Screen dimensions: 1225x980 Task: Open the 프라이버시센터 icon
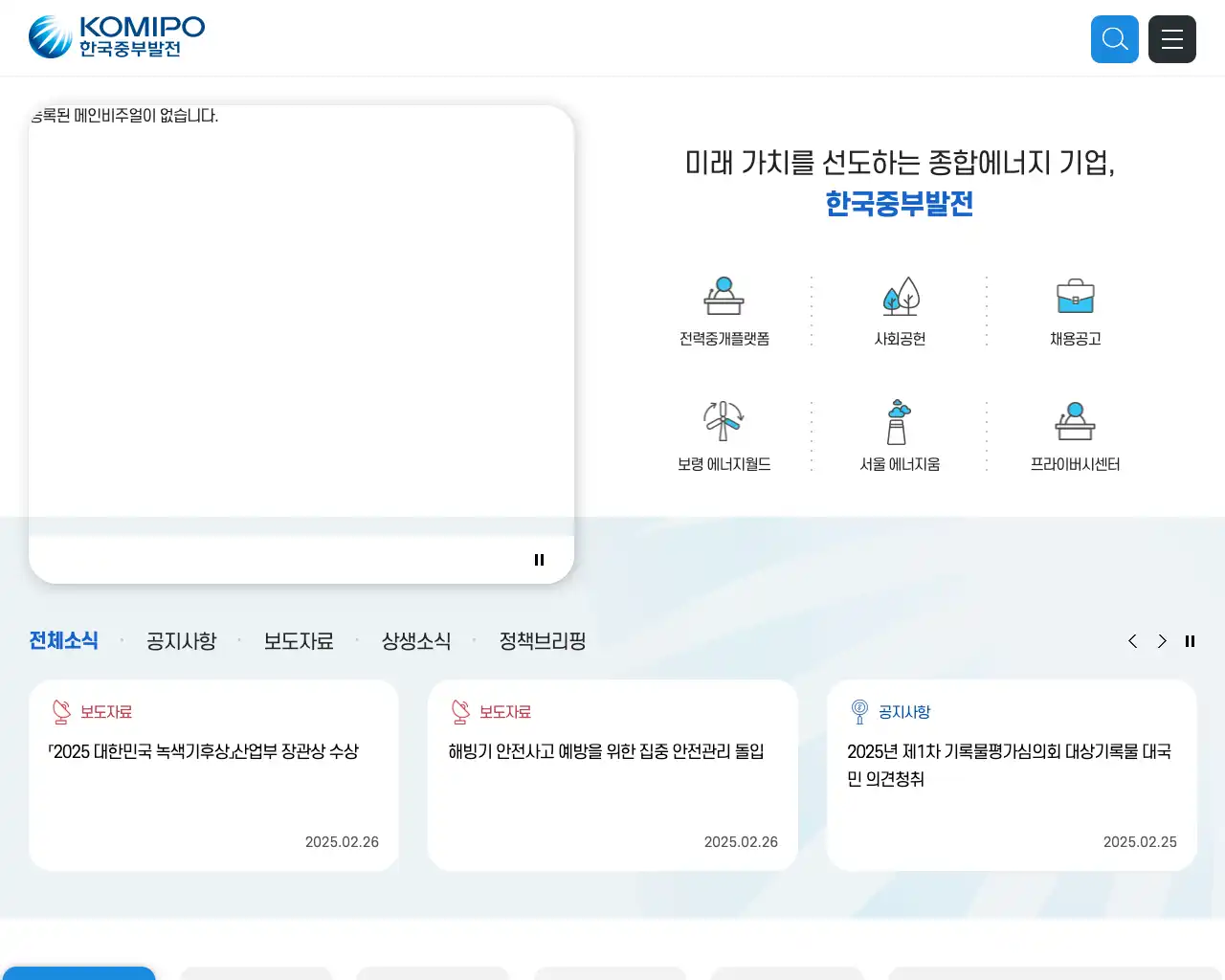pos(1076,421)
